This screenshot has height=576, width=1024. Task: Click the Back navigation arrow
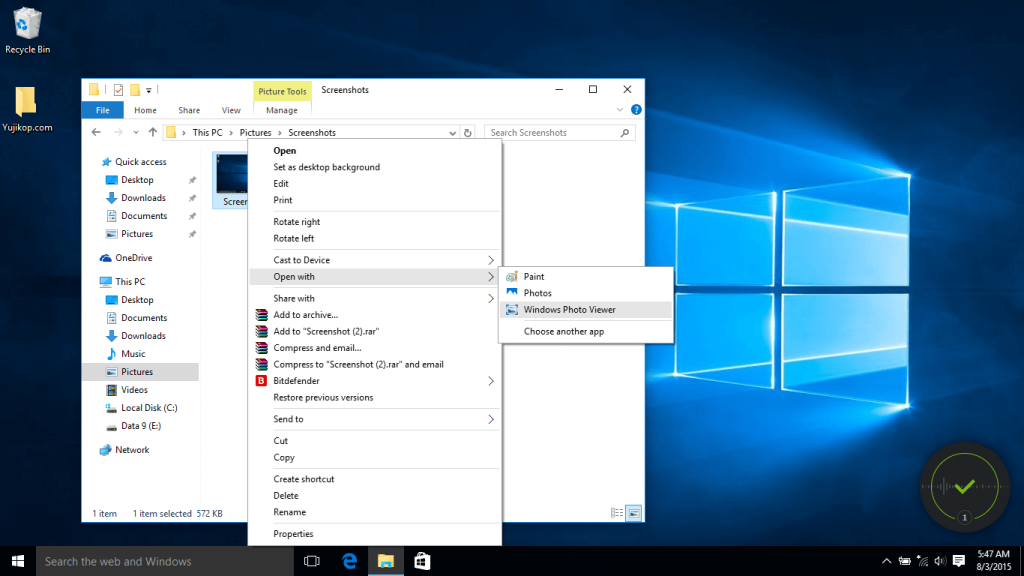[x=96, y=133]
